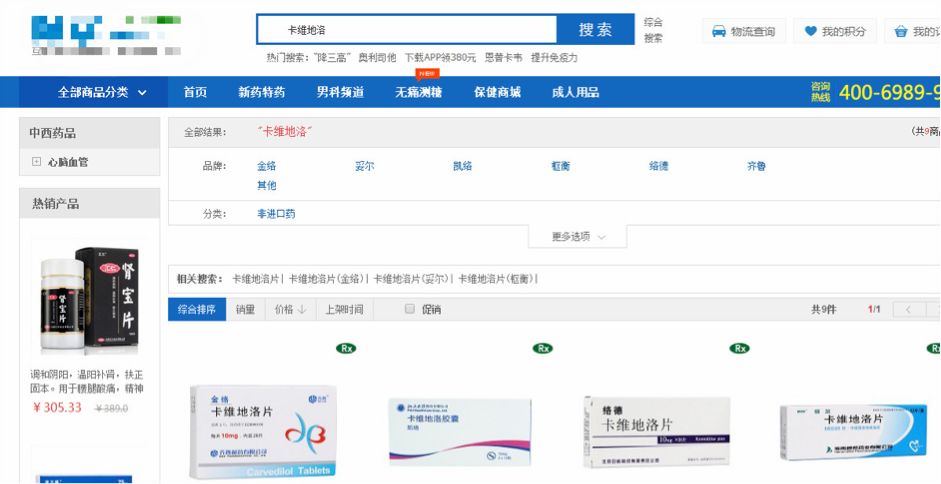941x484 pixels.
Task: Open the 新药特药 nav item
Action: tap(262, 92)
